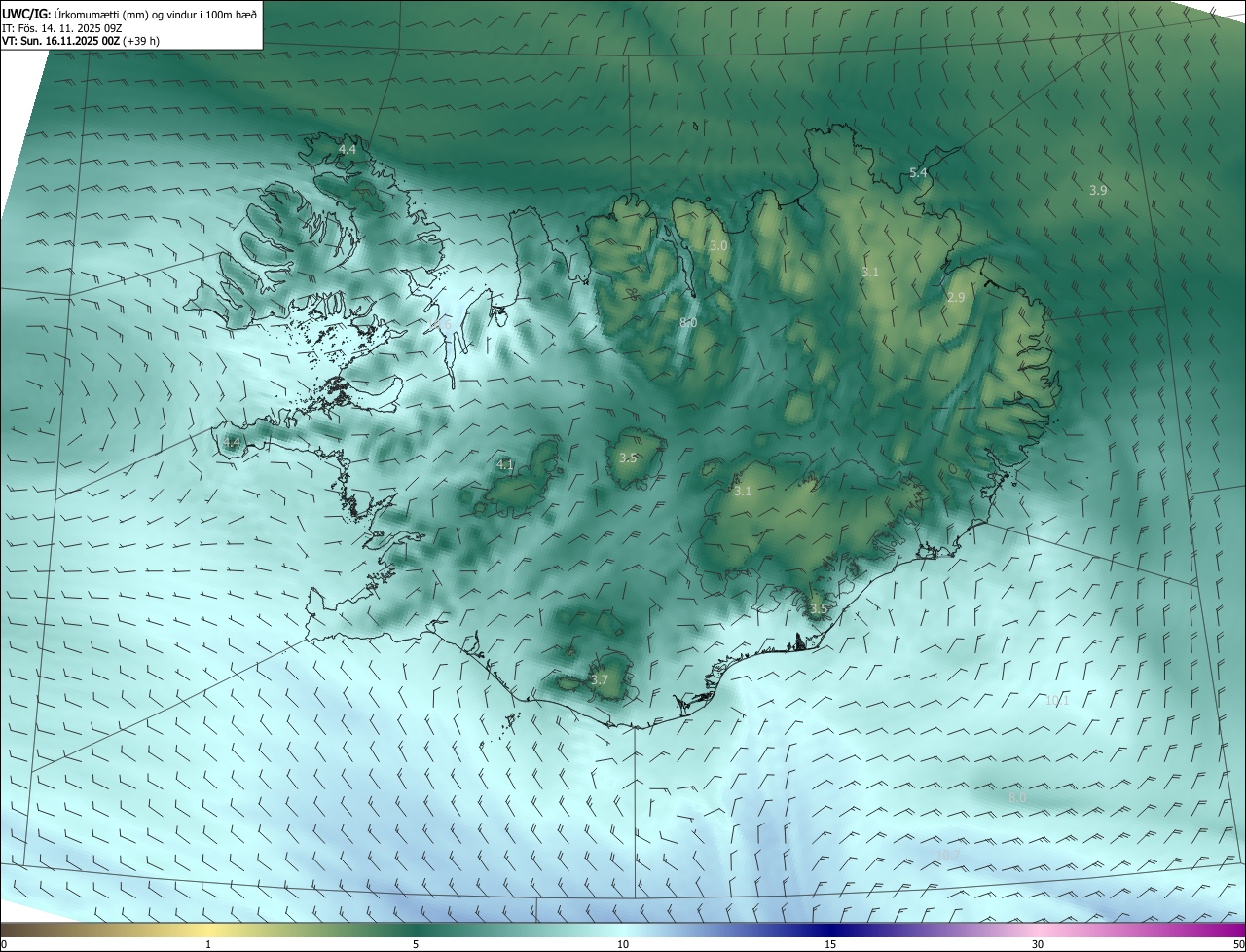Image resolution: width=1246 pixels, height=952 pixels.
Task: Click the color scale tick label '1'
Action: (x=208, y=944)
